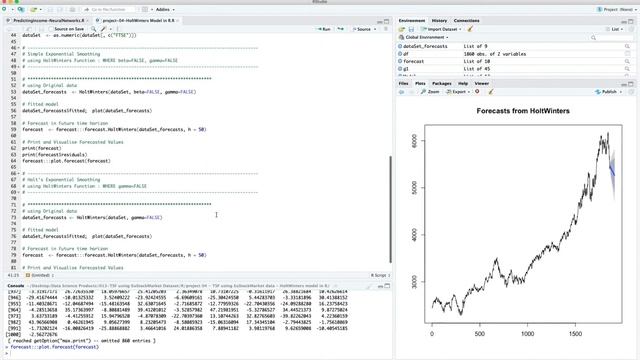The width and height of the screenshot is (640, 360).
Task: Switch to the Help tab
Action: click(462, 83)
